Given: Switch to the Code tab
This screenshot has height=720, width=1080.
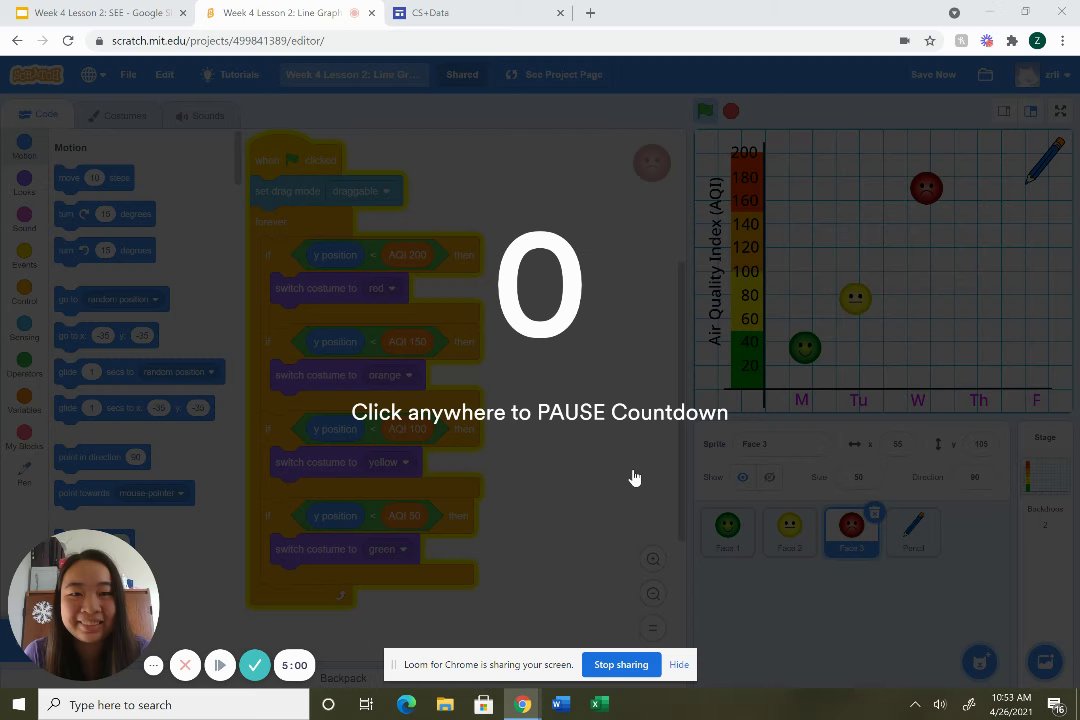Looking at the screenshot, I should click(39, 114).
